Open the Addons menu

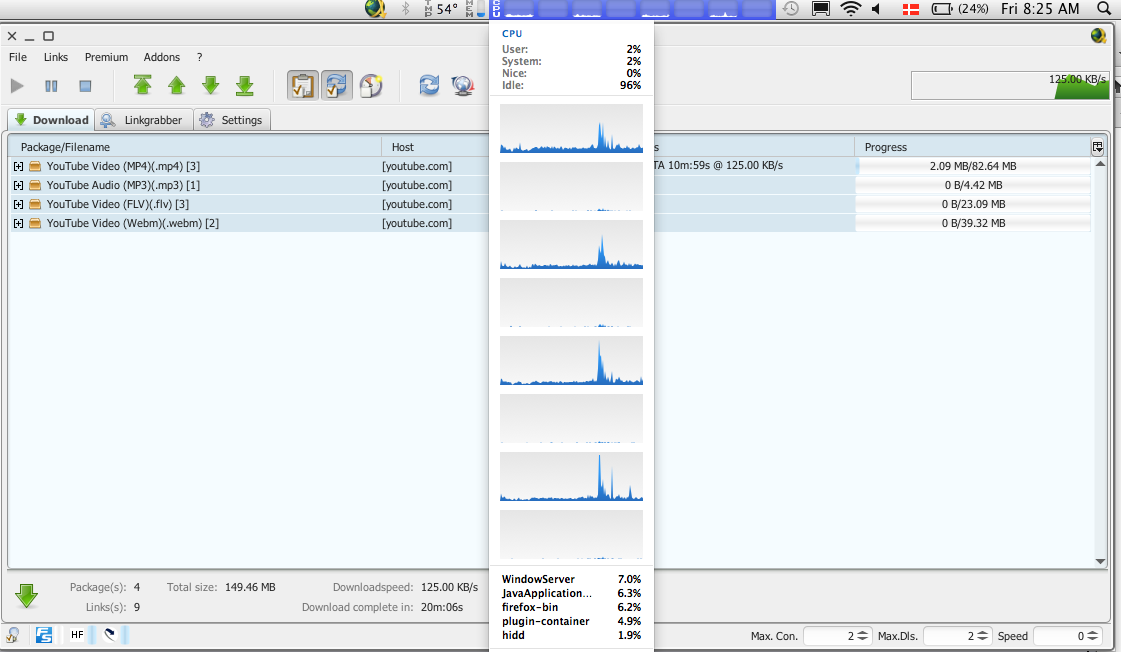point(162,57)
